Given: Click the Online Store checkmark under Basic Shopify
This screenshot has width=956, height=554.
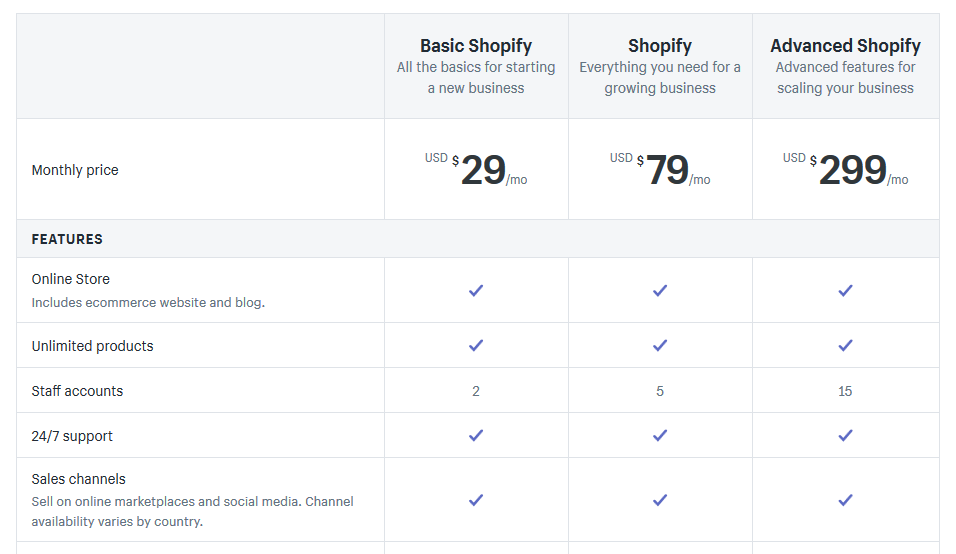Looking at the screenshot, I should pos(476,291).
